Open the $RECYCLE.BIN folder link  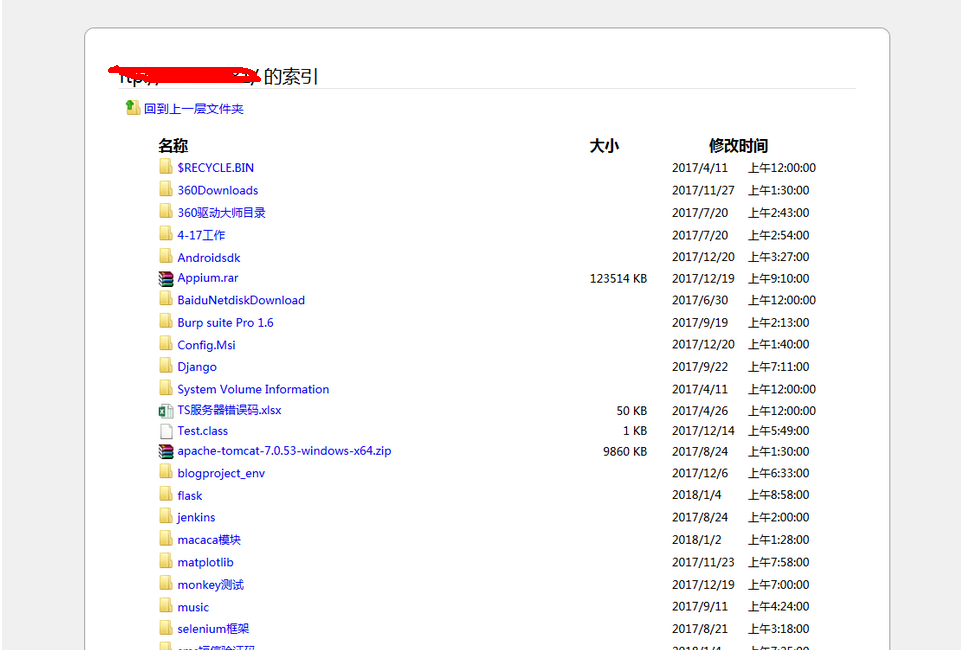coord(215,168)
